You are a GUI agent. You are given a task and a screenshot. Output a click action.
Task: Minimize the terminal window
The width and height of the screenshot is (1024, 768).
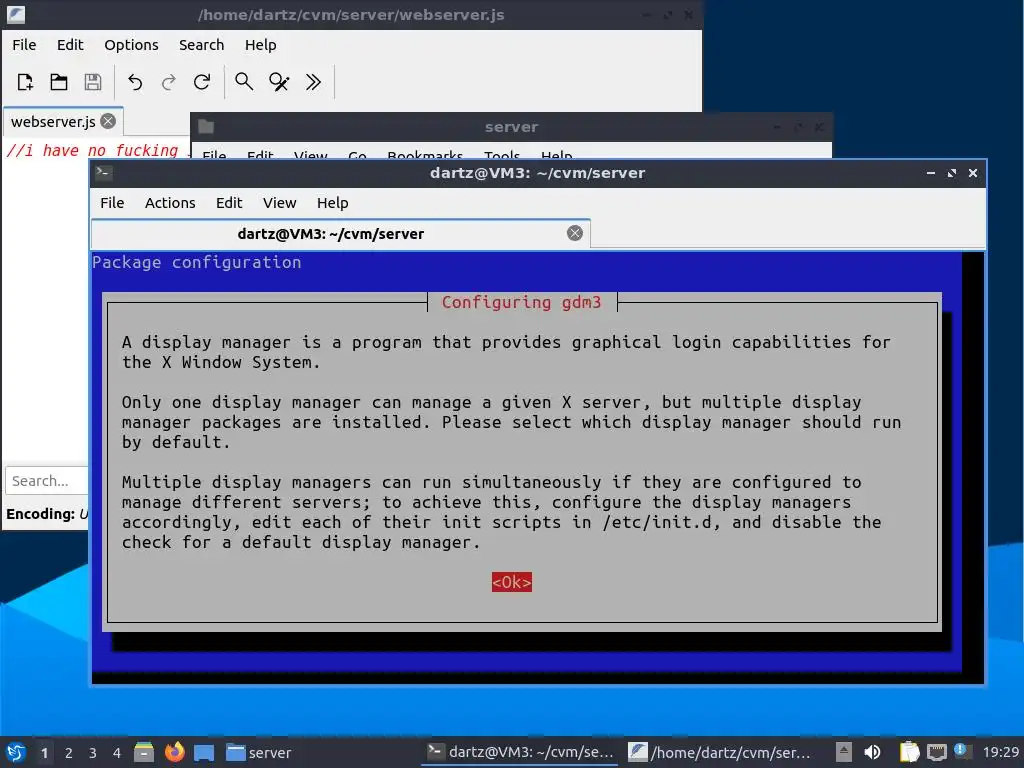(931, 173)
